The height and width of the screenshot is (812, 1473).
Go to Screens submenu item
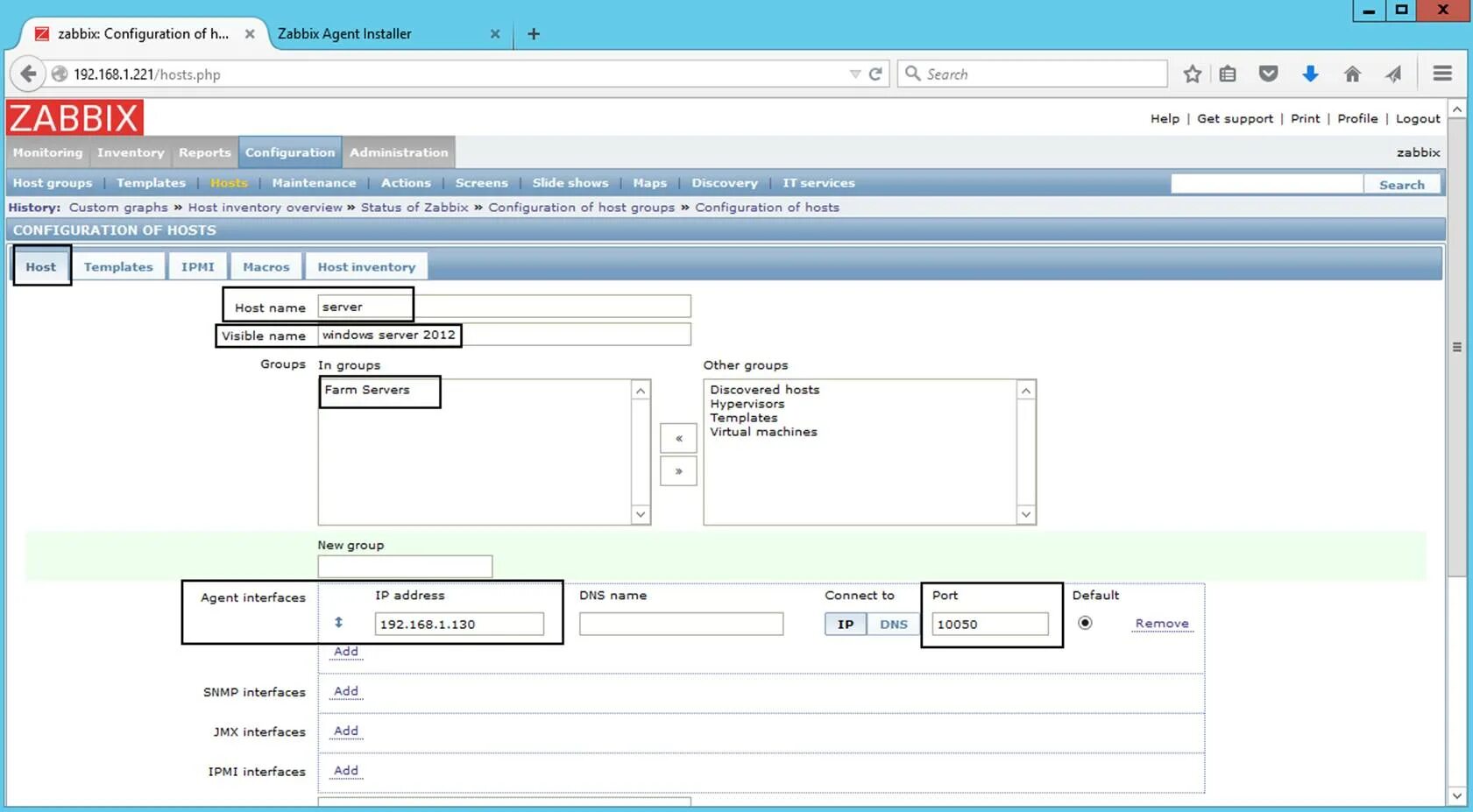481,183
